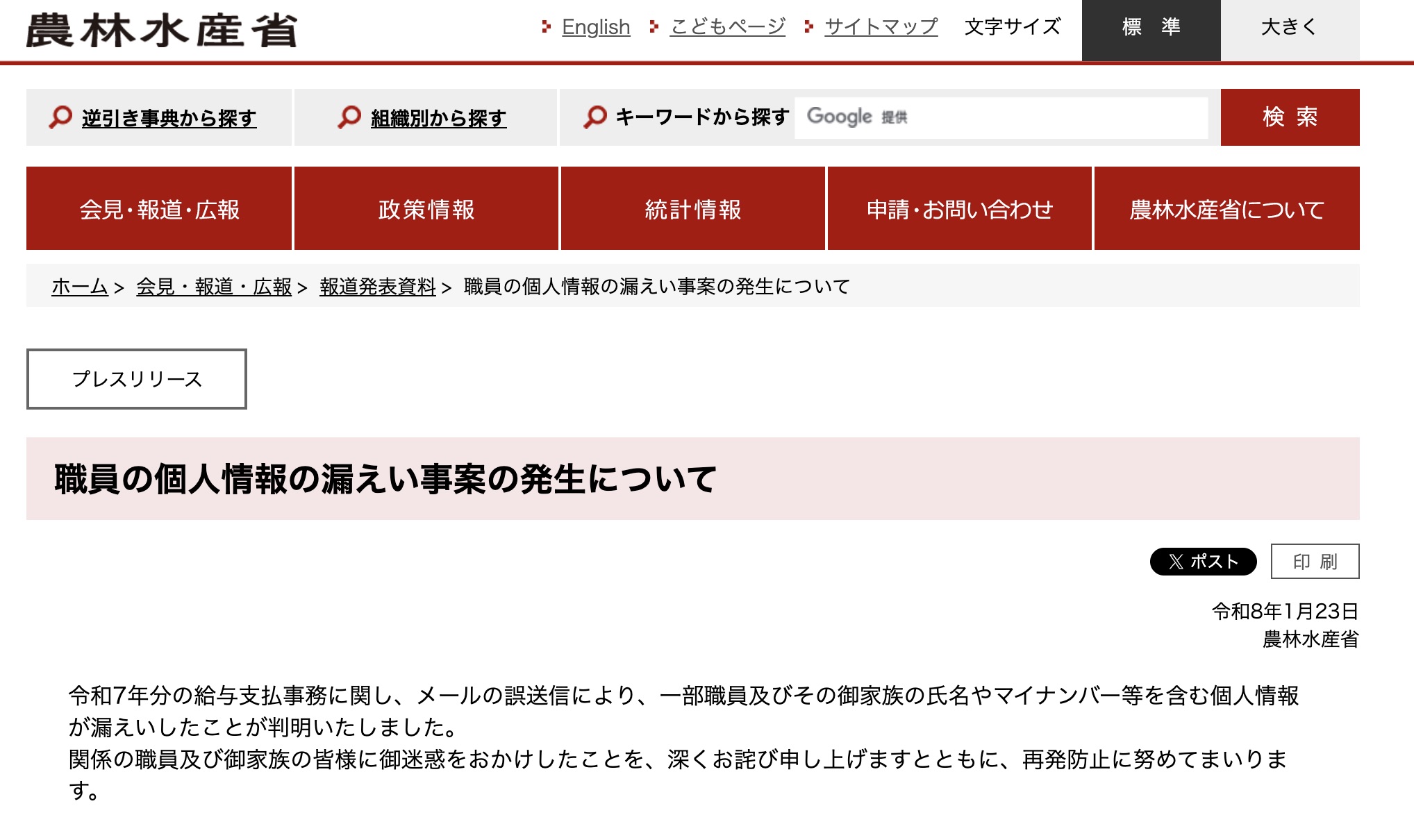Set text size to 大きく
The height and width of the screenshot is (840, 1414).
tap(1290, 28)
